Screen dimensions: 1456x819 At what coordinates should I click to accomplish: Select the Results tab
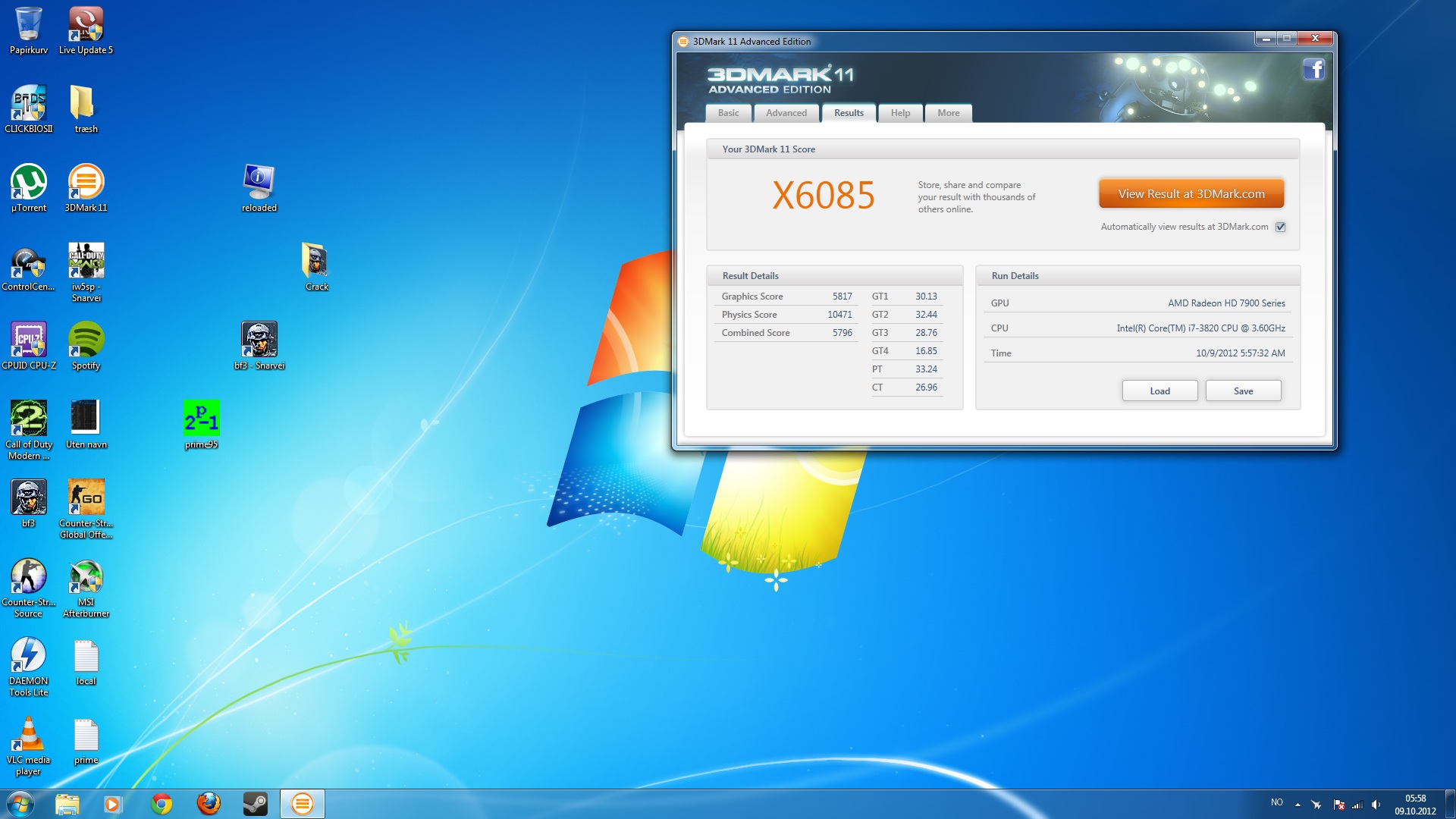[849, 113]
